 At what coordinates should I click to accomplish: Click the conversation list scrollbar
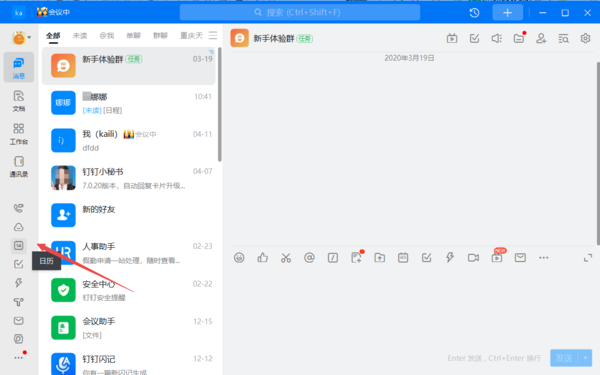point(220,104)
